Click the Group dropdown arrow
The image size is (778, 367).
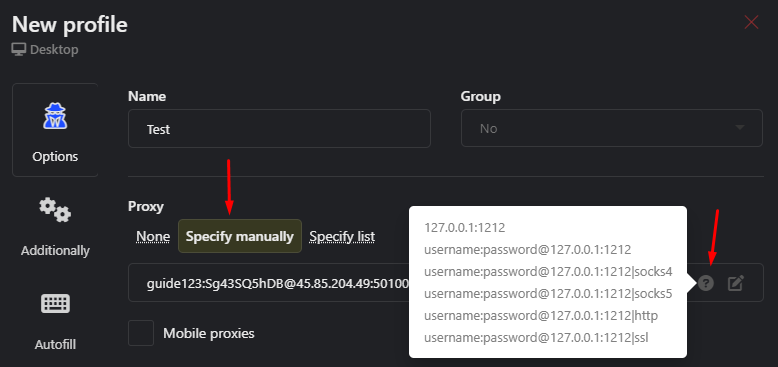click(x=740, y=128)
